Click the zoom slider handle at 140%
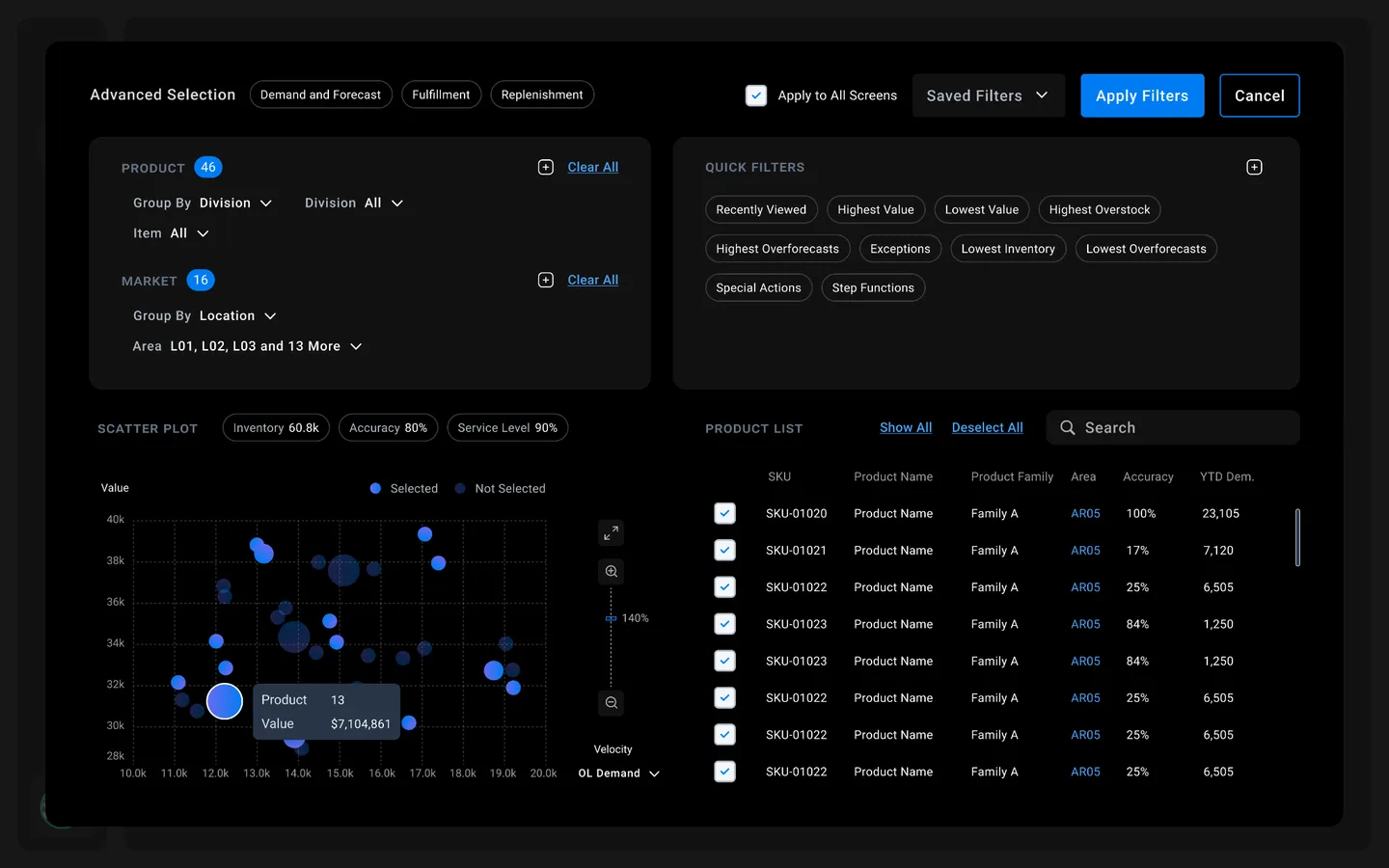Image resolution: width=1389 pixels, height=868 pixels. [611, 618]
